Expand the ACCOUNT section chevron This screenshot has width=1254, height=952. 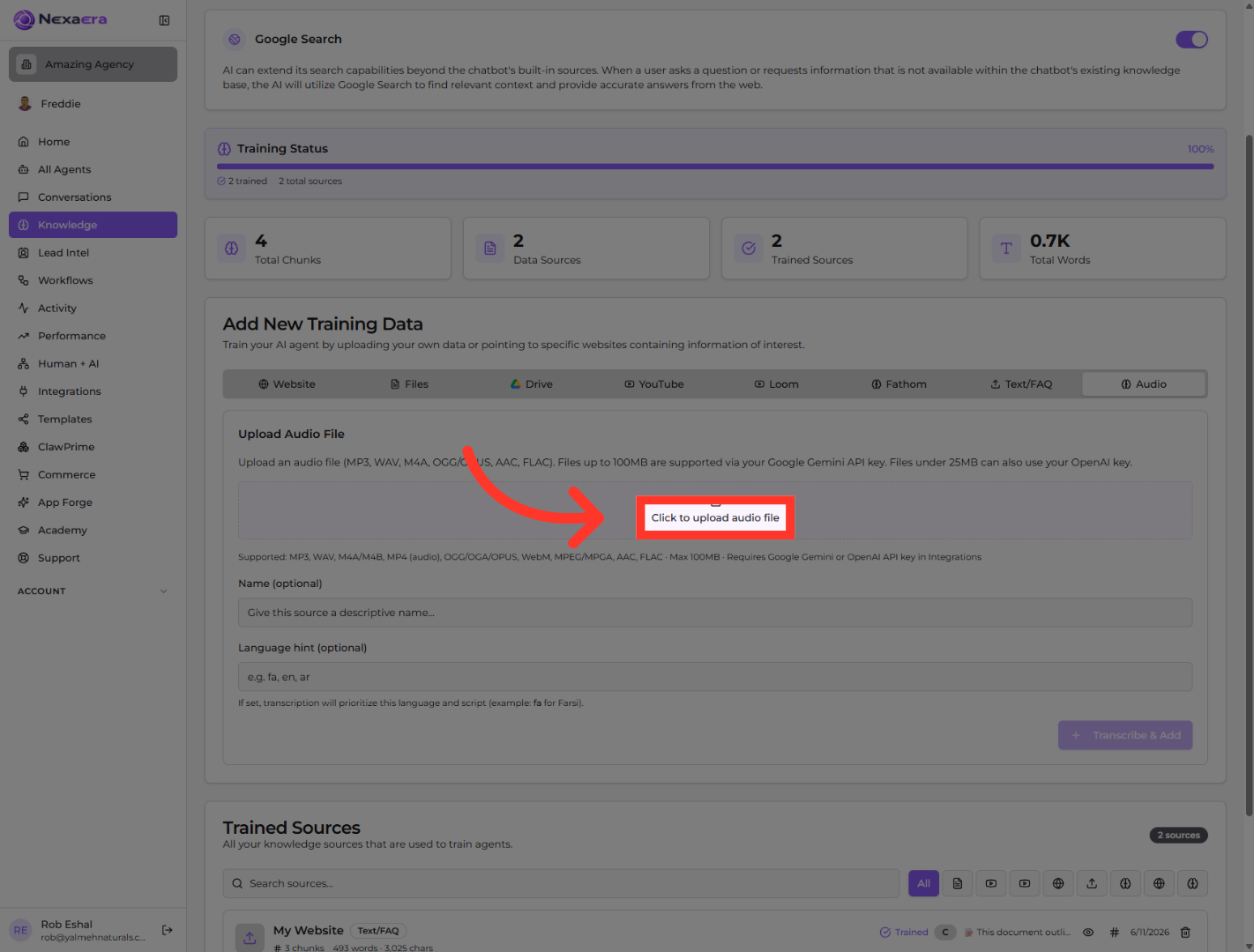(x=164, y=591)
